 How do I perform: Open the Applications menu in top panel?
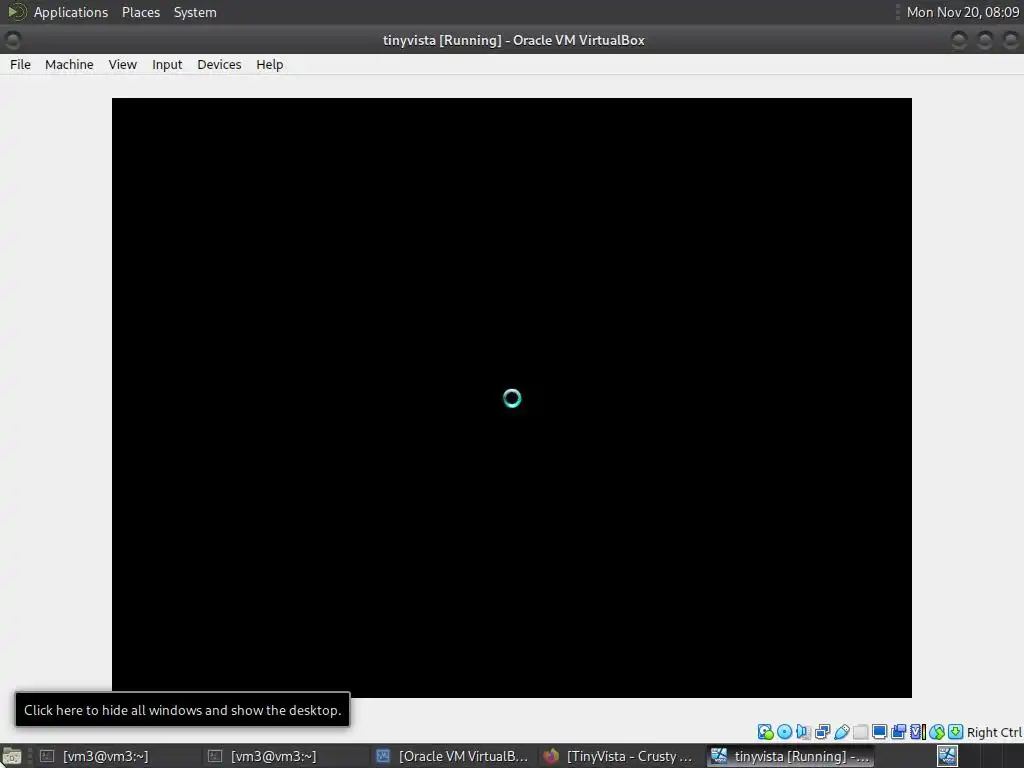click(71, 12)
